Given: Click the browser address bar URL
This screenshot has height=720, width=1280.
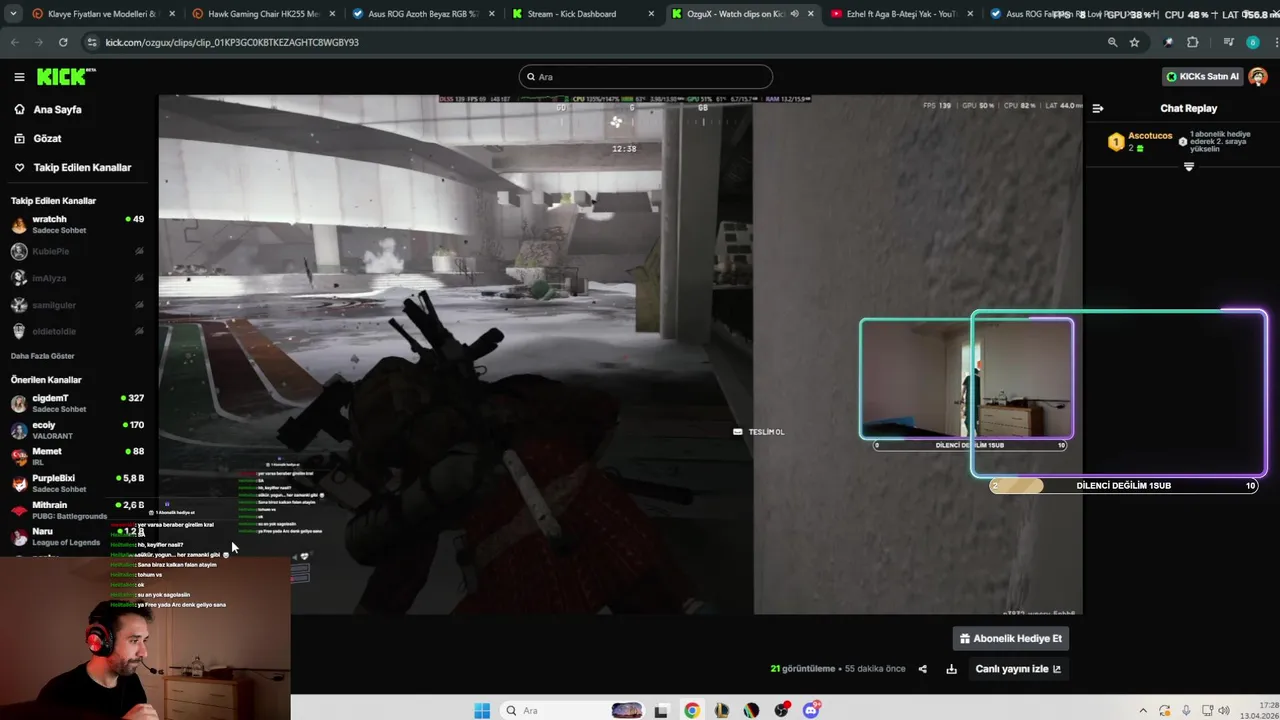Looking at the screenshot, I should tap(232, 42).
